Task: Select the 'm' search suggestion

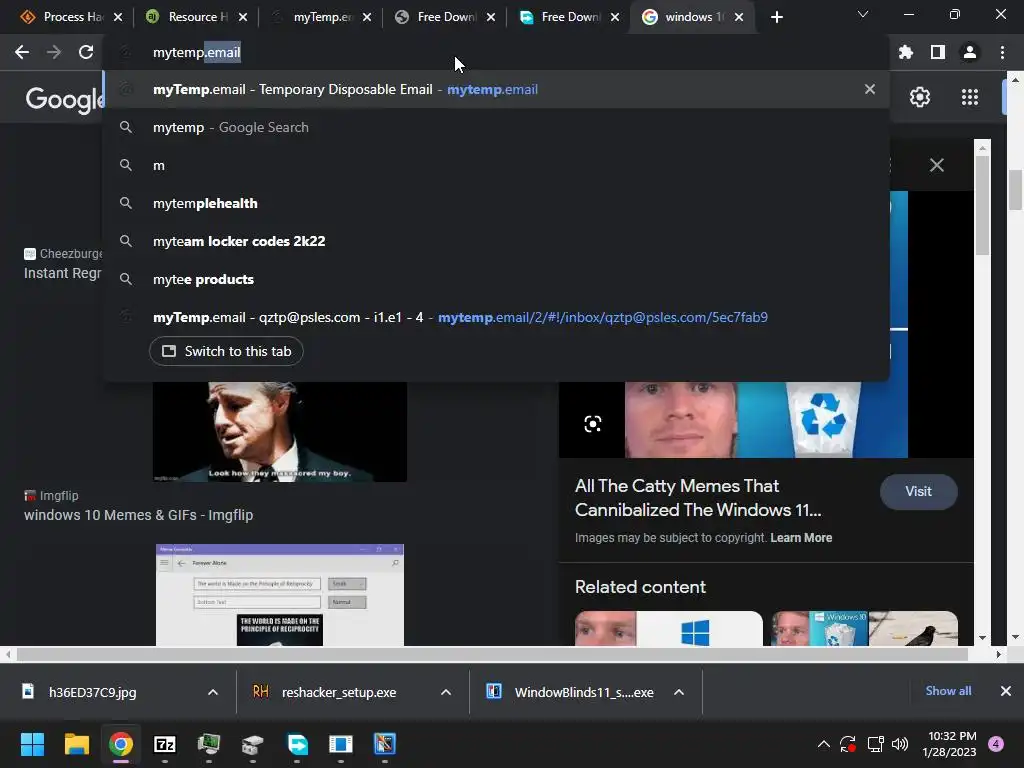Action: pos(496,165)
